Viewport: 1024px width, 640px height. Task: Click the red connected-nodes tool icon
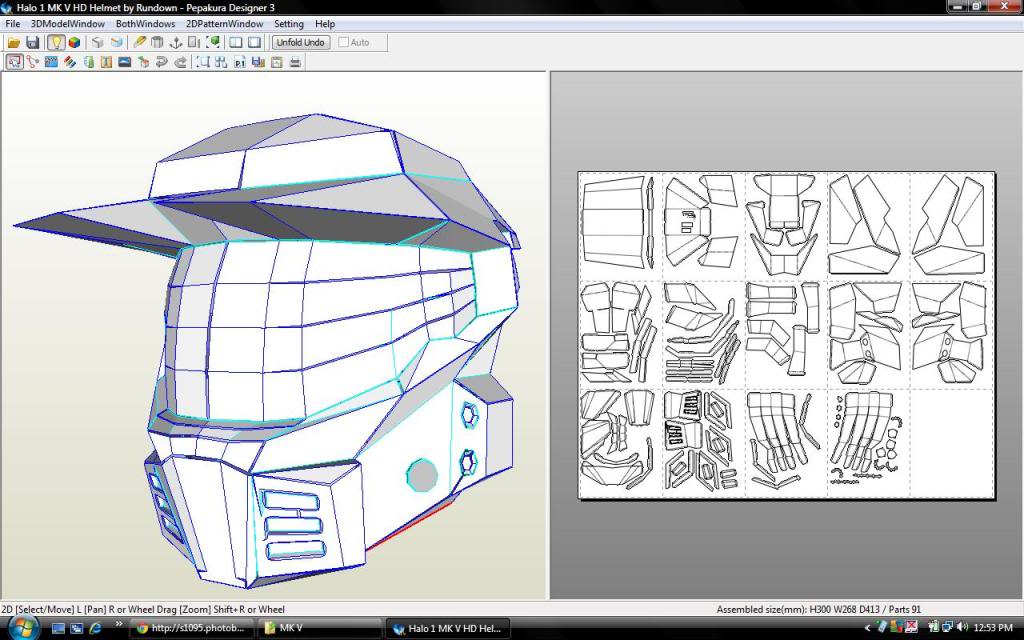click(33, 62)
